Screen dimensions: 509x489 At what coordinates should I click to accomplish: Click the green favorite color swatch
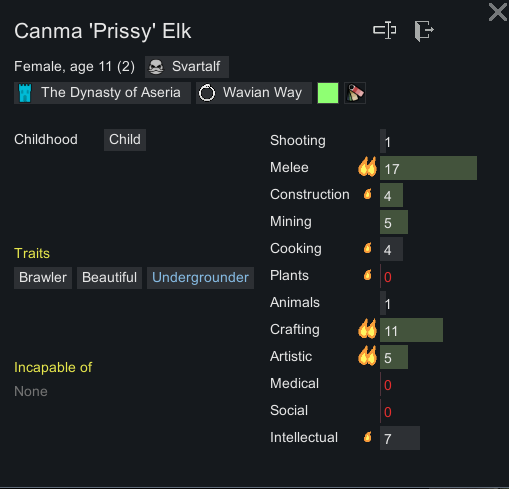[x=328, y=93]
